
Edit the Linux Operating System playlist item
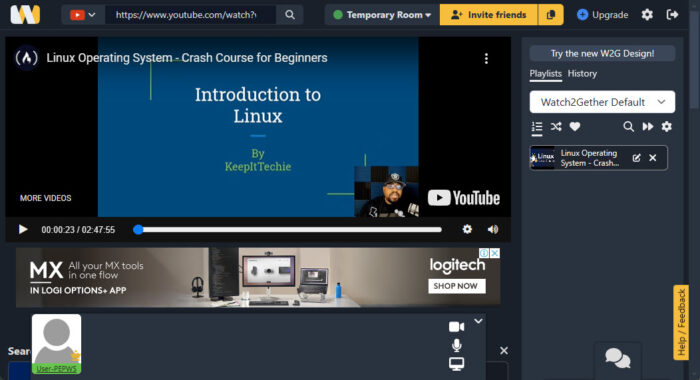(637, 158)
